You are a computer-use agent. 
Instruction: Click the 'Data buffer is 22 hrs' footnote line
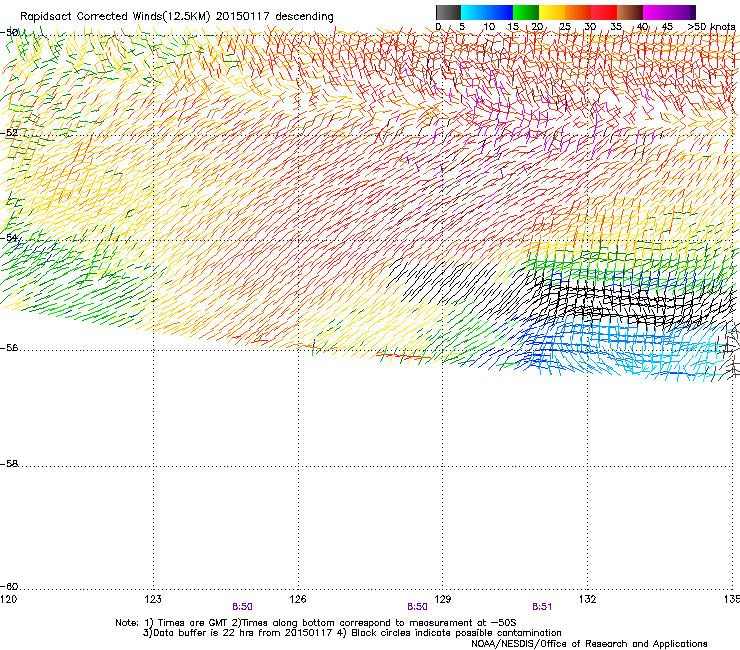352,633
